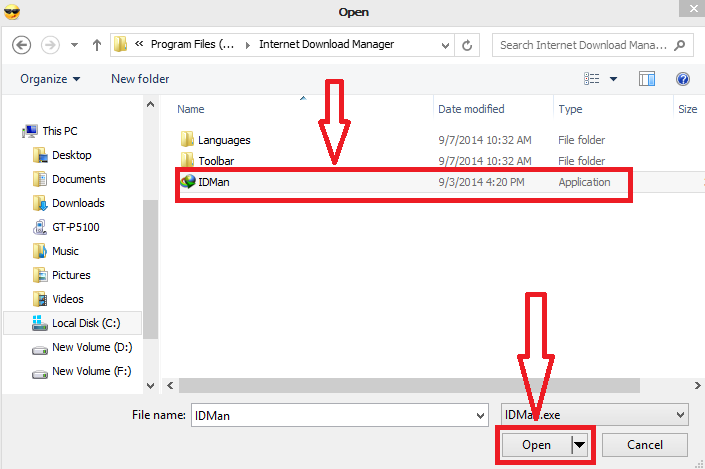Sort by the Type column
This screenshot has height=469, width=705.
570,109
